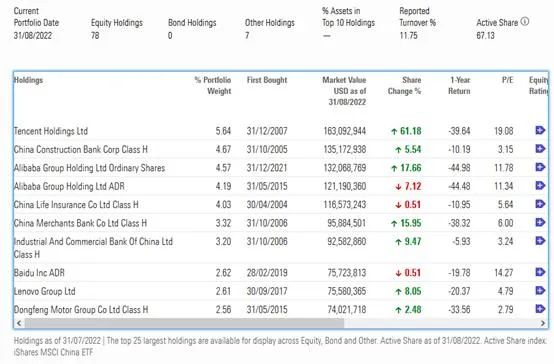The image size is (554, 364).
Task: Click the scroll left arrow of table
Action: coord(19,323)
